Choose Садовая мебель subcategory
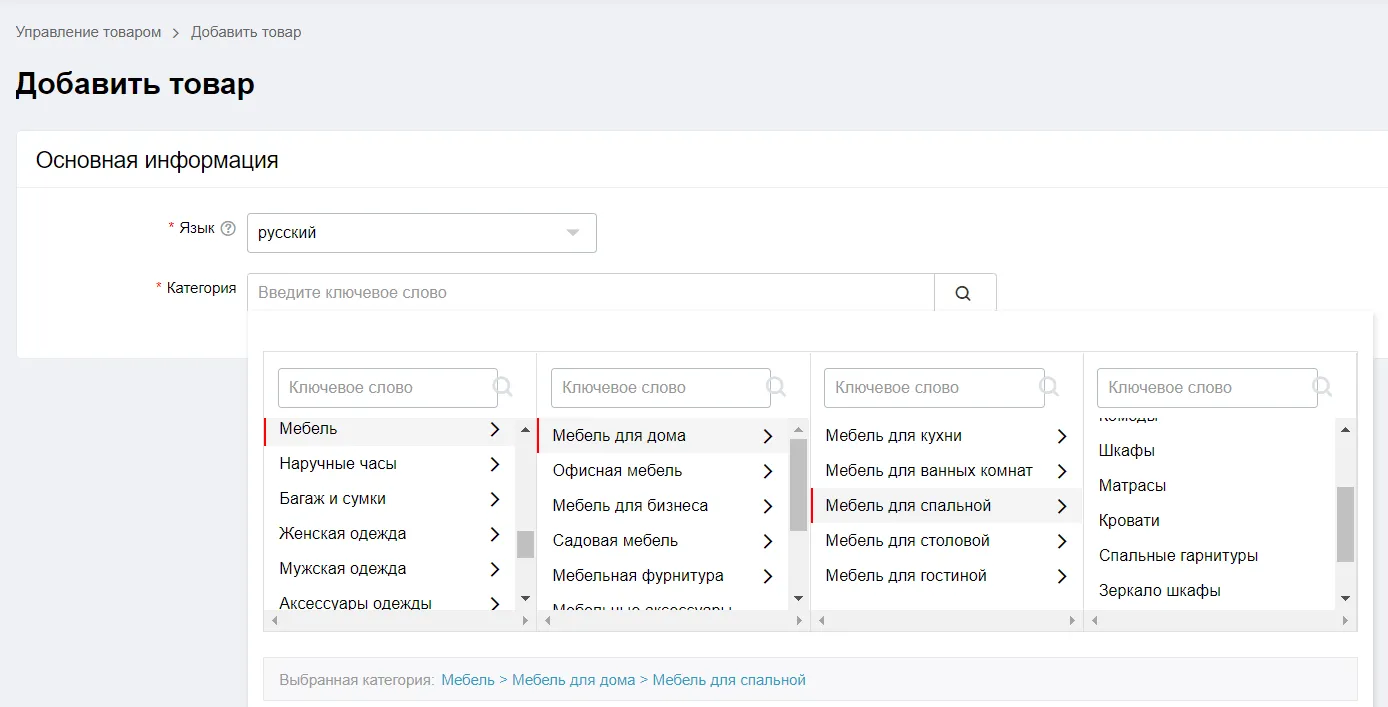The height and width of the screenshot is (707, 1388). tap(615, 541)
